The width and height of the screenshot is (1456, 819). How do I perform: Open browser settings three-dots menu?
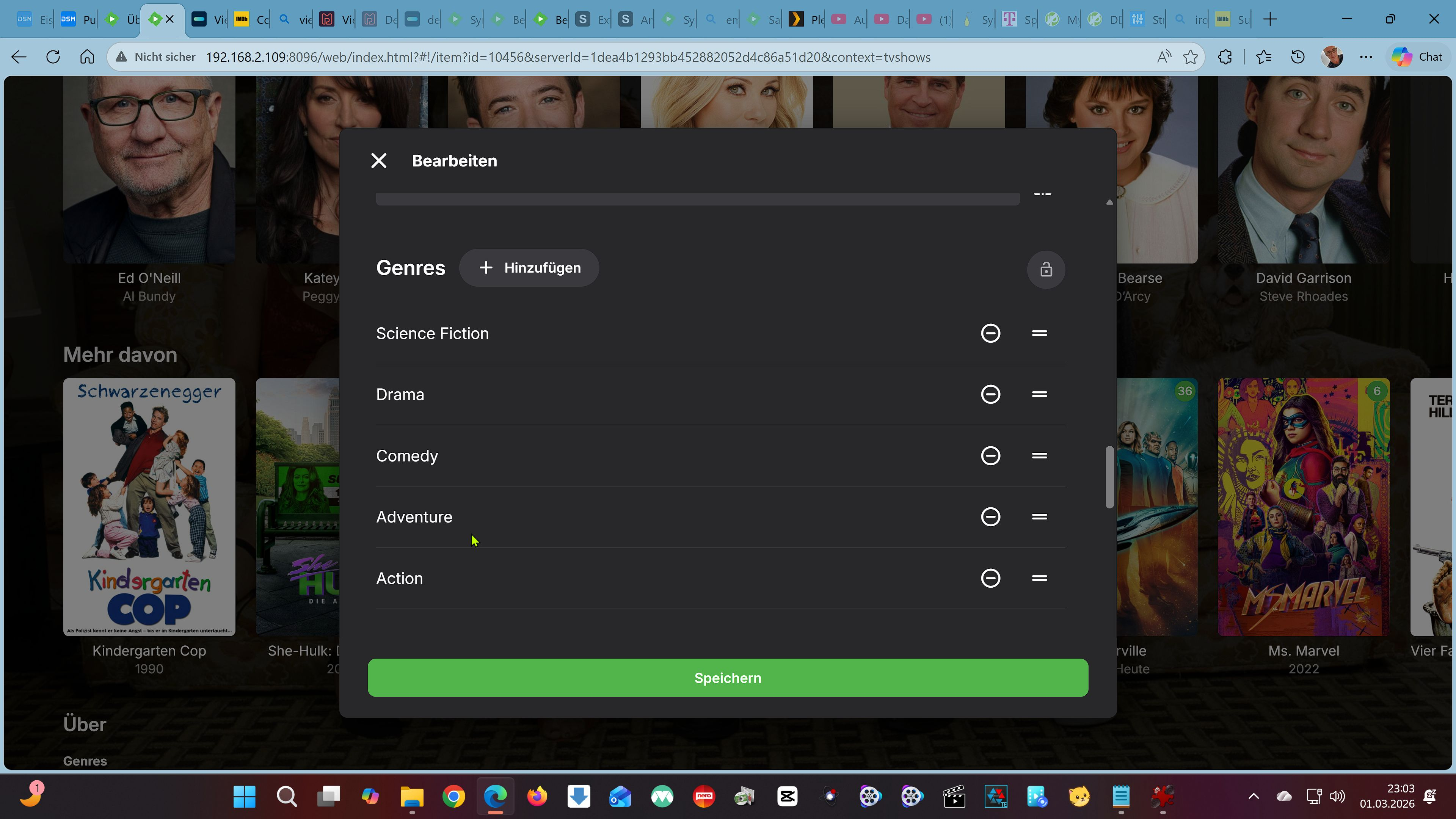tap(1365, 57)
